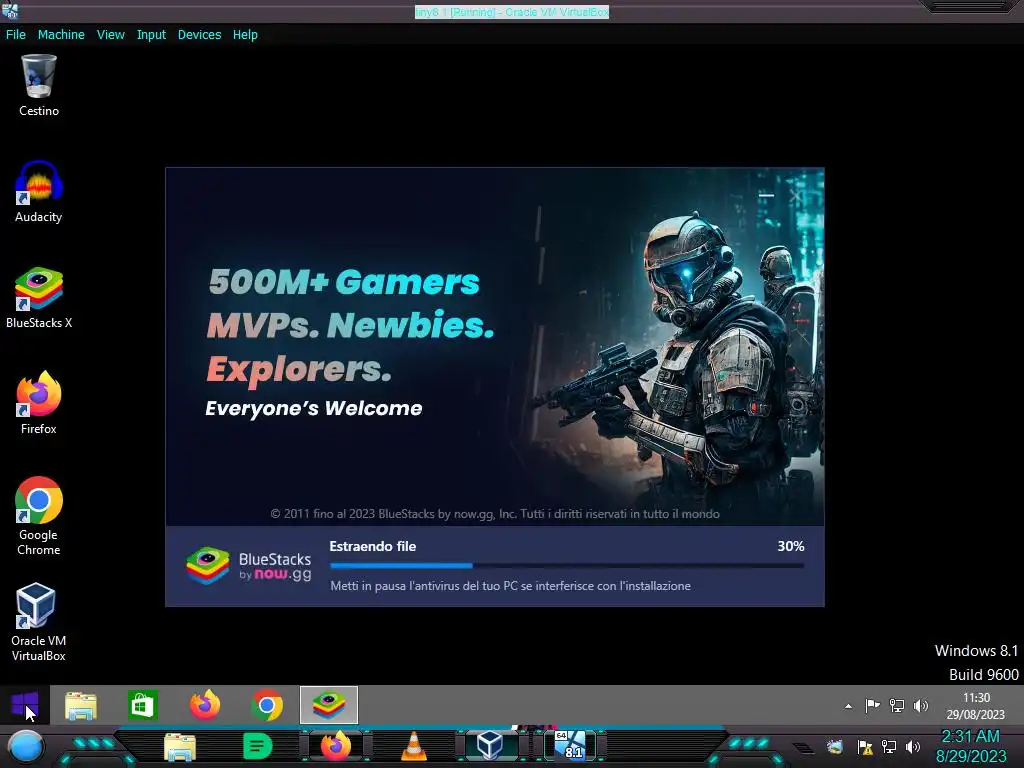The image size is (1024, 768).
Task: Open the host volume tray icon
Action: pyautogui.click(x=913, y=746)
